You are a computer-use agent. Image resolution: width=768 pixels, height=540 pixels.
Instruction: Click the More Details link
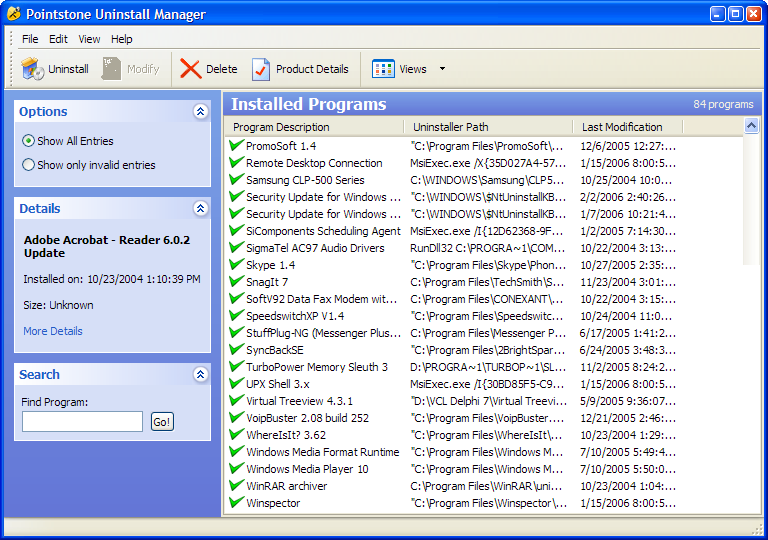tap(53, 331)
